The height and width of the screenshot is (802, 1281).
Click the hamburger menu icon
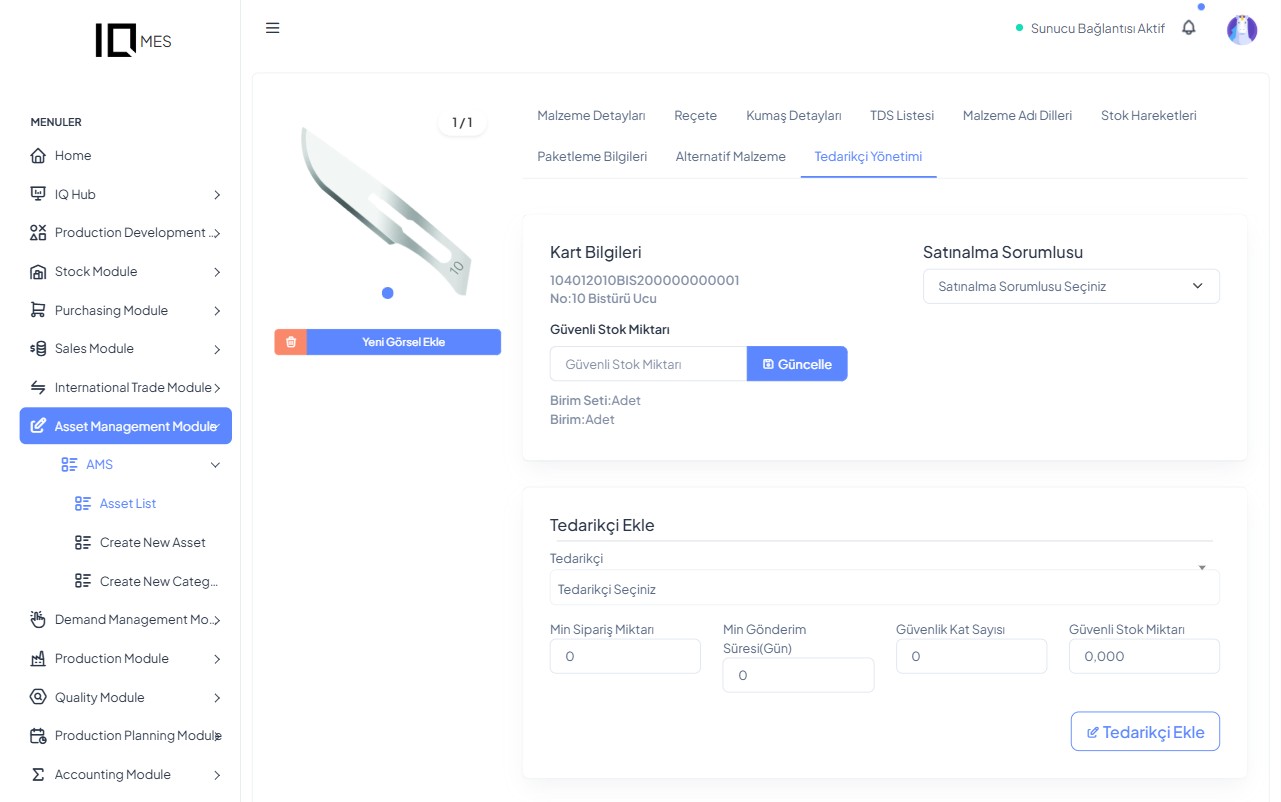point(272,28)
